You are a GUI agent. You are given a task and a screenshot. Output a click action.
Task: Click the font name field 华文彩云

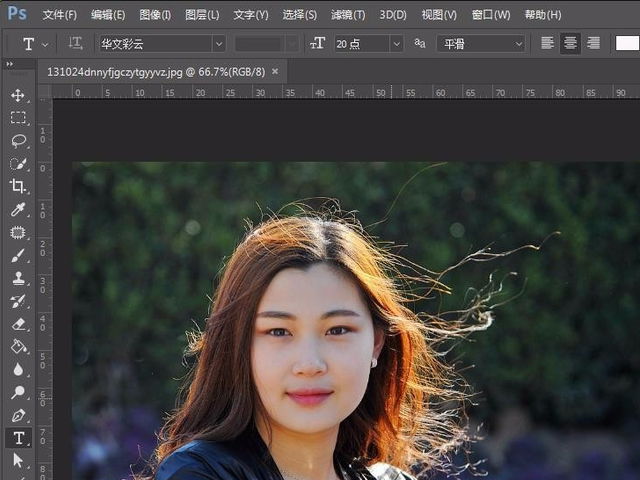coord(156,44)
